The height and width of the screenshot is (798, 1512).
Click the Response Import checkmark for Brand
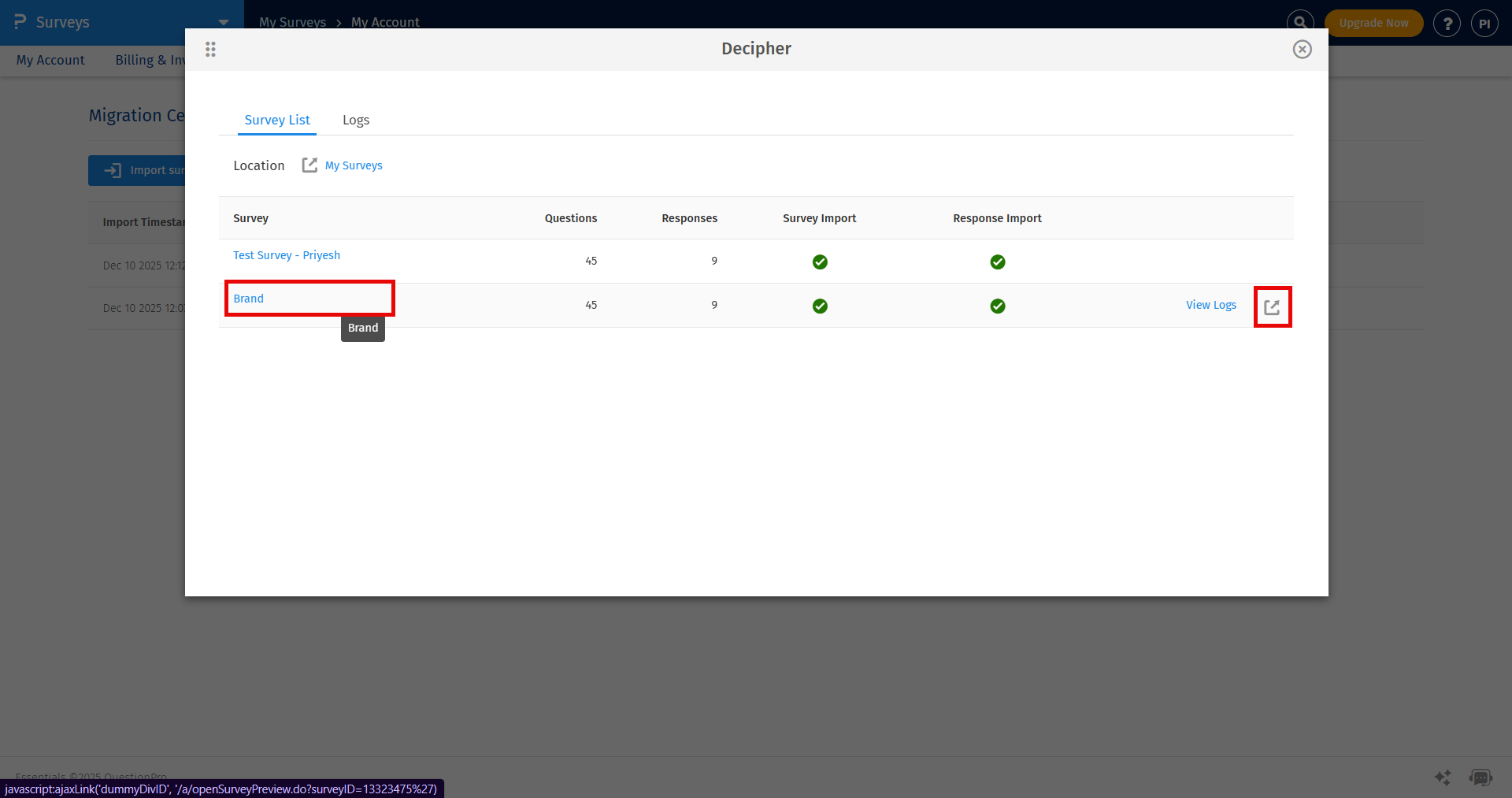(997, 306)
